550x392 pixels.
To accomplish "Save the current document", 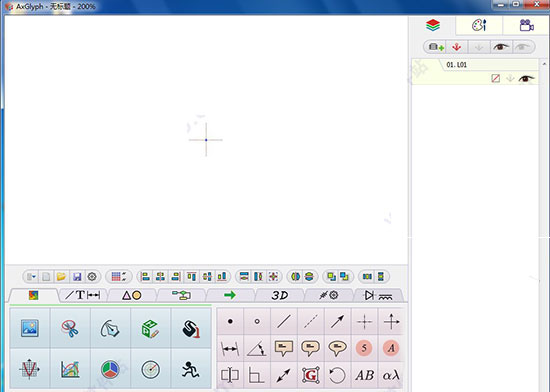I will 77,277.
